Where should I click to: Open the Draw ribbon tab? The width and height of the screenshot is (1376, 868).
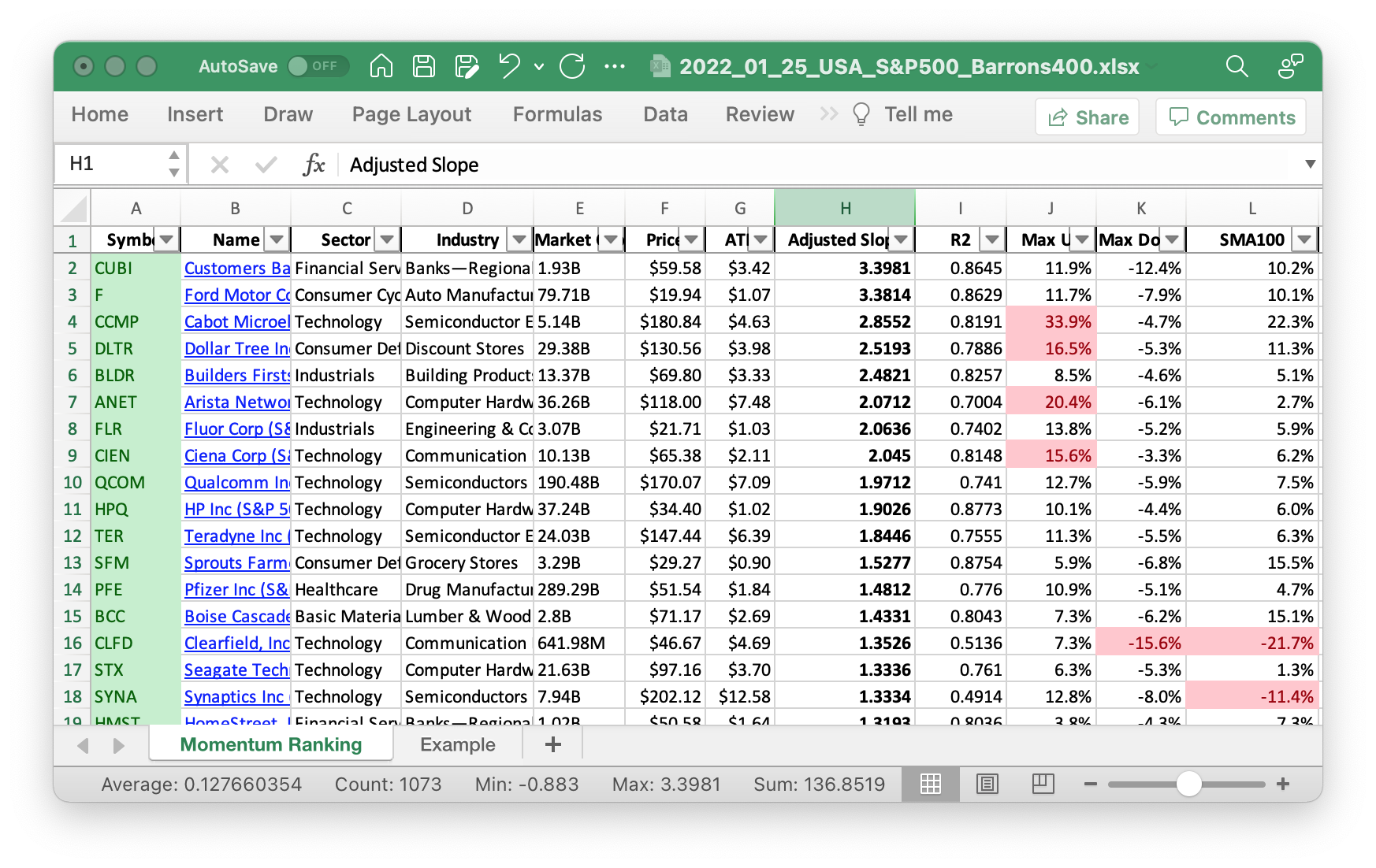288,115
